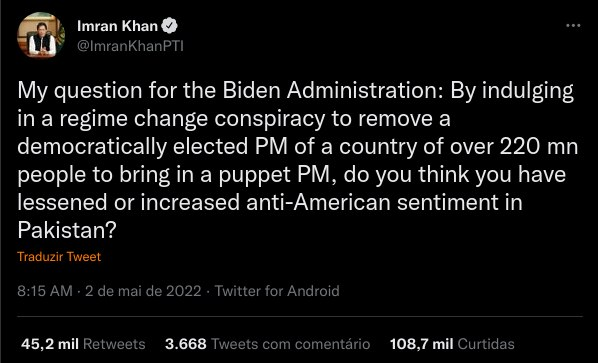Open the three-dot more options menu
This screenshot has width=598, height=363.
coord(573,26)
